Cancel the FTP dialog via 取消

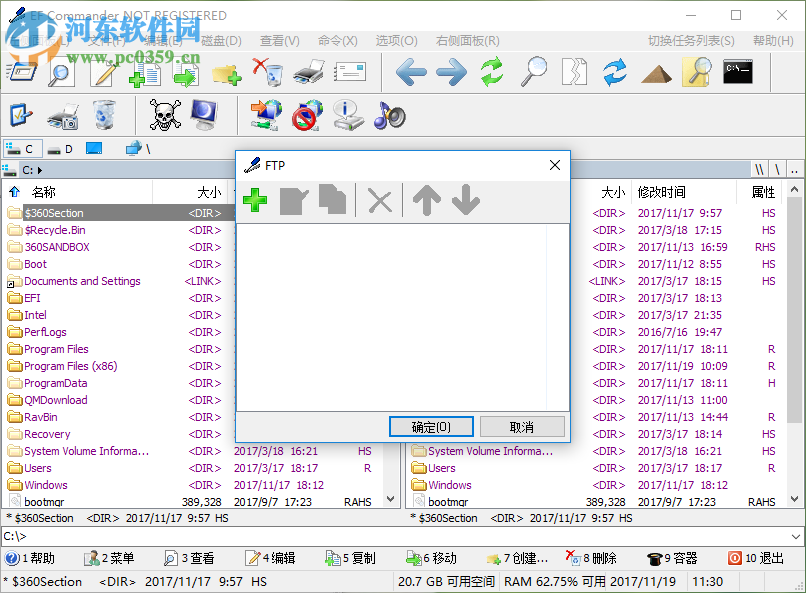(521, 426)
